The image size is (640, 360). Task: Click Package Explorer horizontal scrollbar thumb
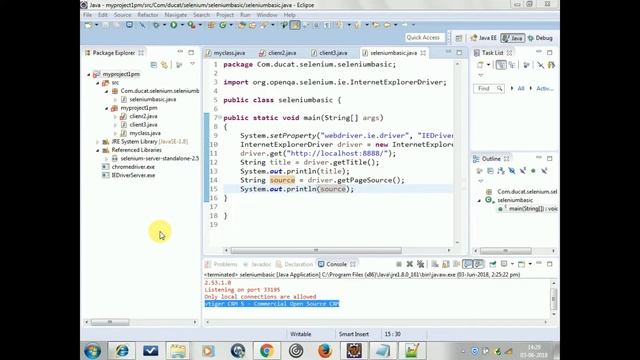coord(110,322)
